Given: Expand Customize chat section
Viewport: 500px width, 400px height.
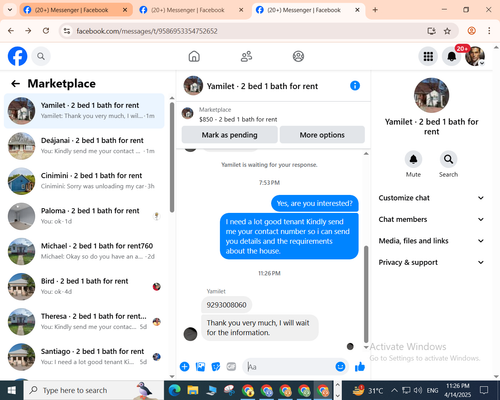Looking at the screenshot, I should tap(431, 198).
